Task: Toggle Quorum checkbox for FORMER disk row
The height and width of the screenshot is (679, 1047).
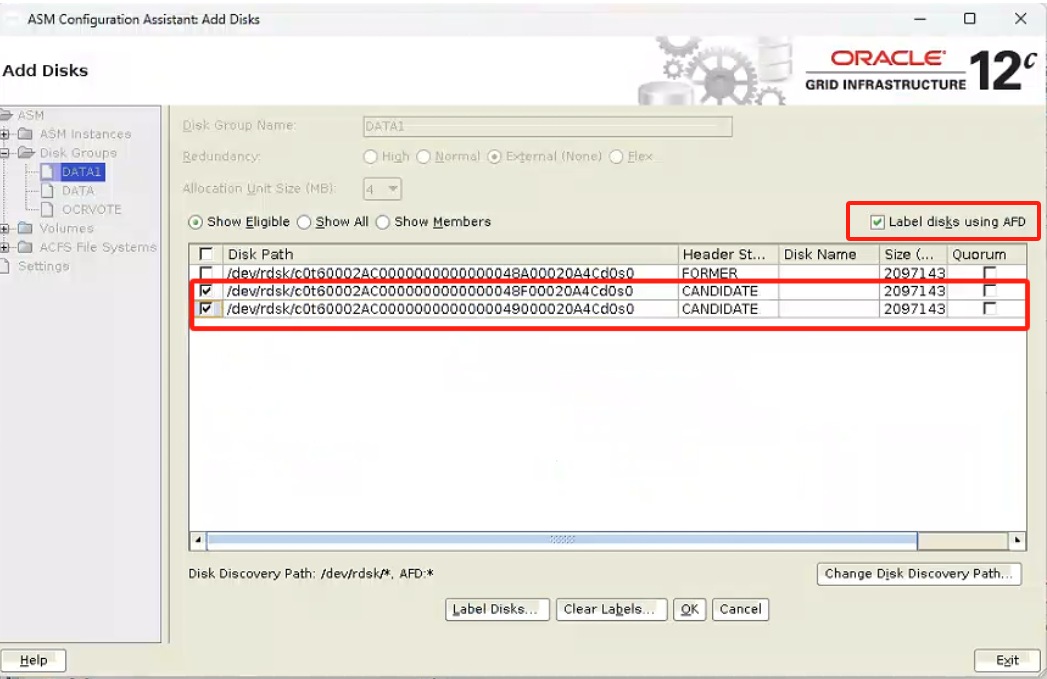Action: click(990, 272)
